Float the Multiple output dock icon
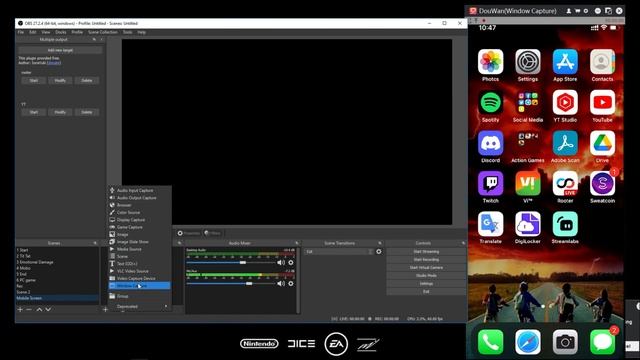 (94, 40)
